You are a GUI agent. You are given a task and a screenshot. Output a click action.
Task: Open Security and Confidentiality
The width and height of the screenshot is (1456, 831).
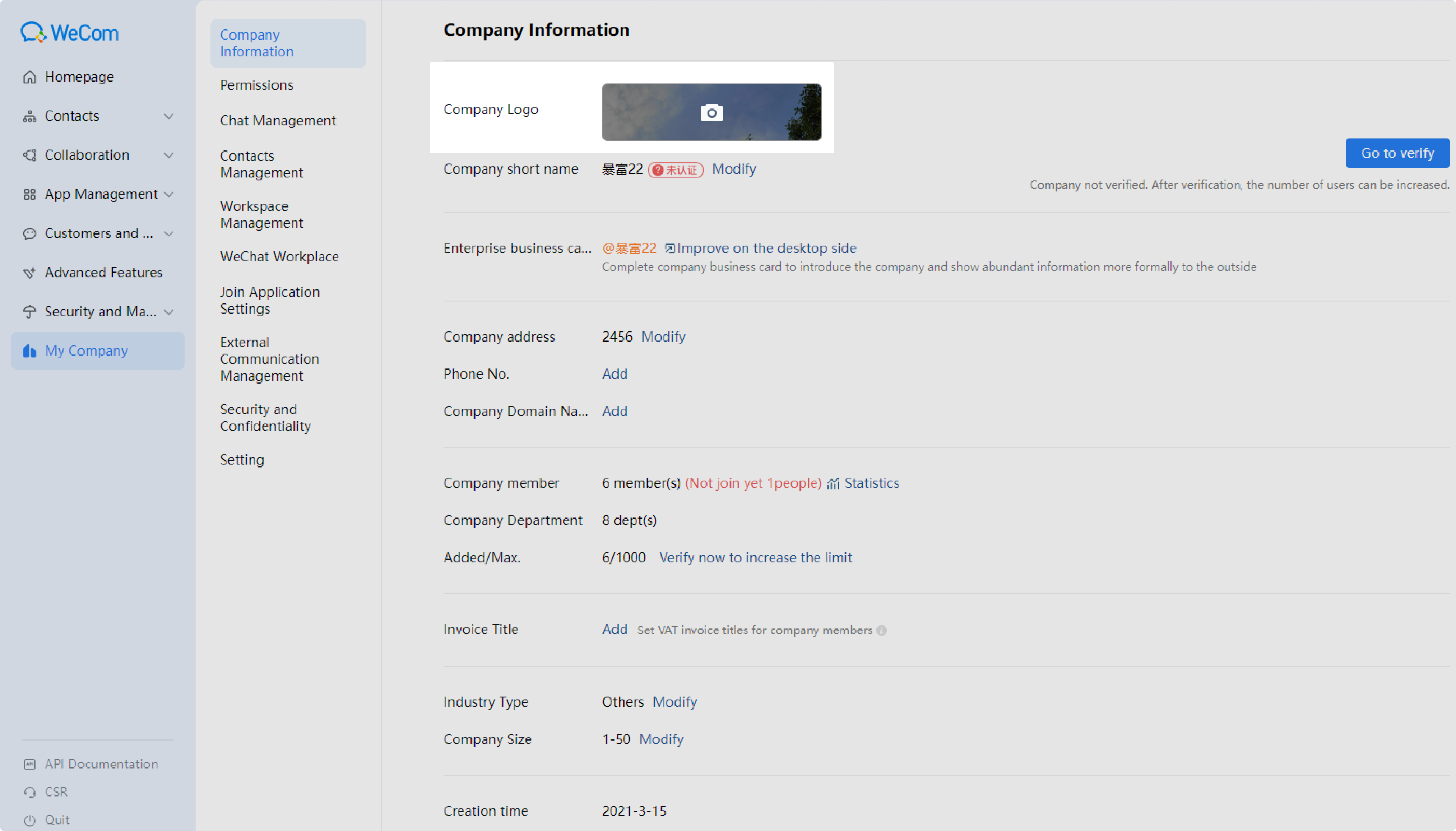point(265,418)
